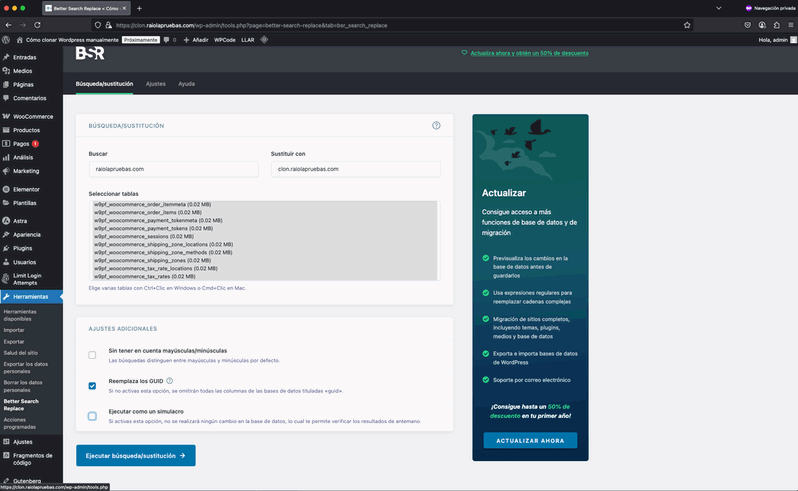The width and height of the screenshot is (798, 491).
Task: Select the Búsqueda/sustitución tab
Action: (x=104, y=84)
